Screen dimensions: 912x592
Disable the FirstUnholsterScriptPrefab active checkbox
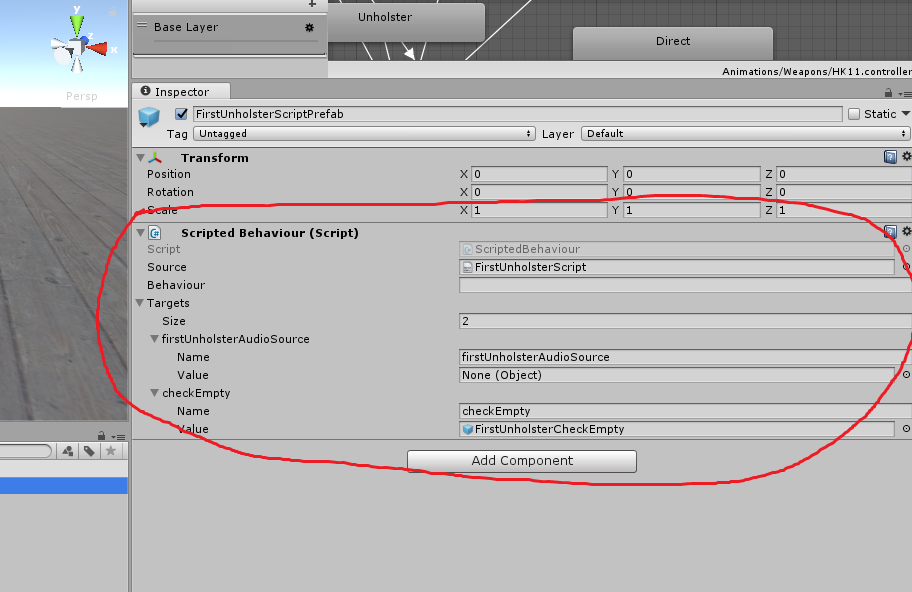[x=181, y=114]
